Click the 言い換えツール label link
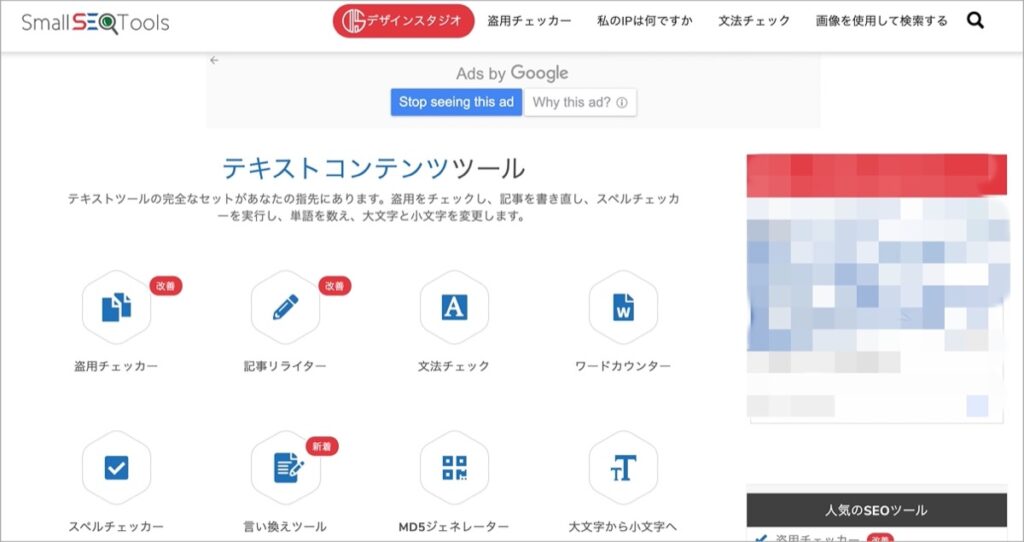1024x542 pixels. (285, 526)
